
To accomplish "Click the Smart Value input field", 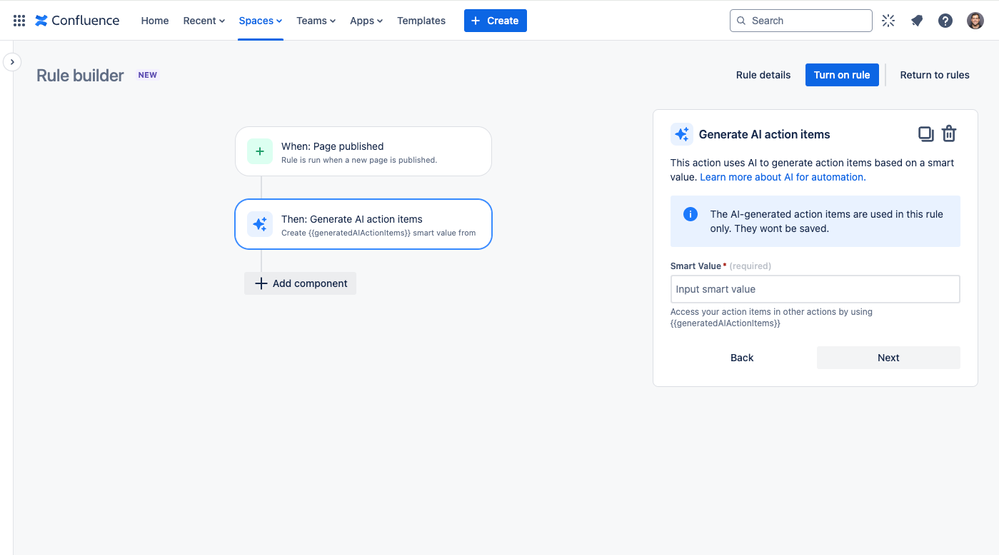I will pyautogui.click(x=814, y=289).
